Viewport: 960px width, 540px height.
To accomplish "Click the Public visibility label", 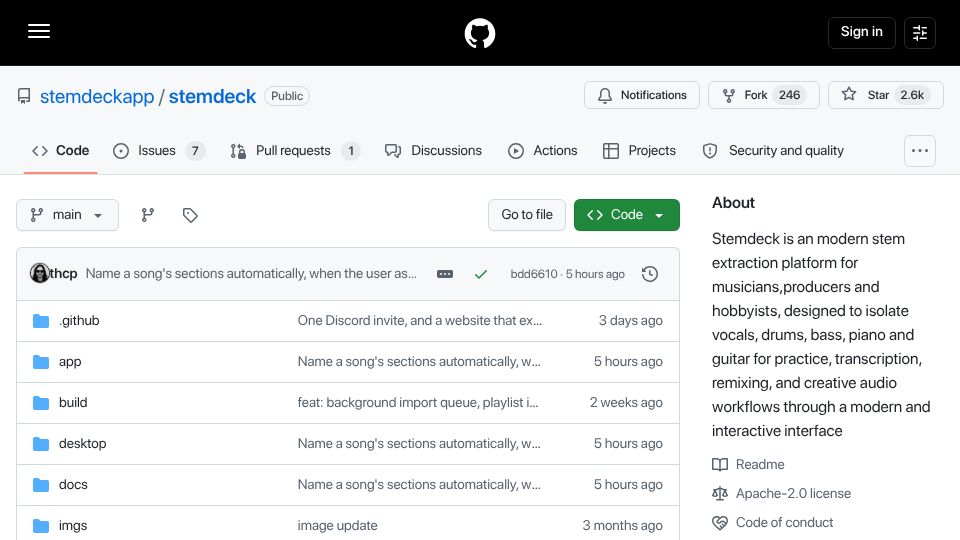I will pos(287,96).
